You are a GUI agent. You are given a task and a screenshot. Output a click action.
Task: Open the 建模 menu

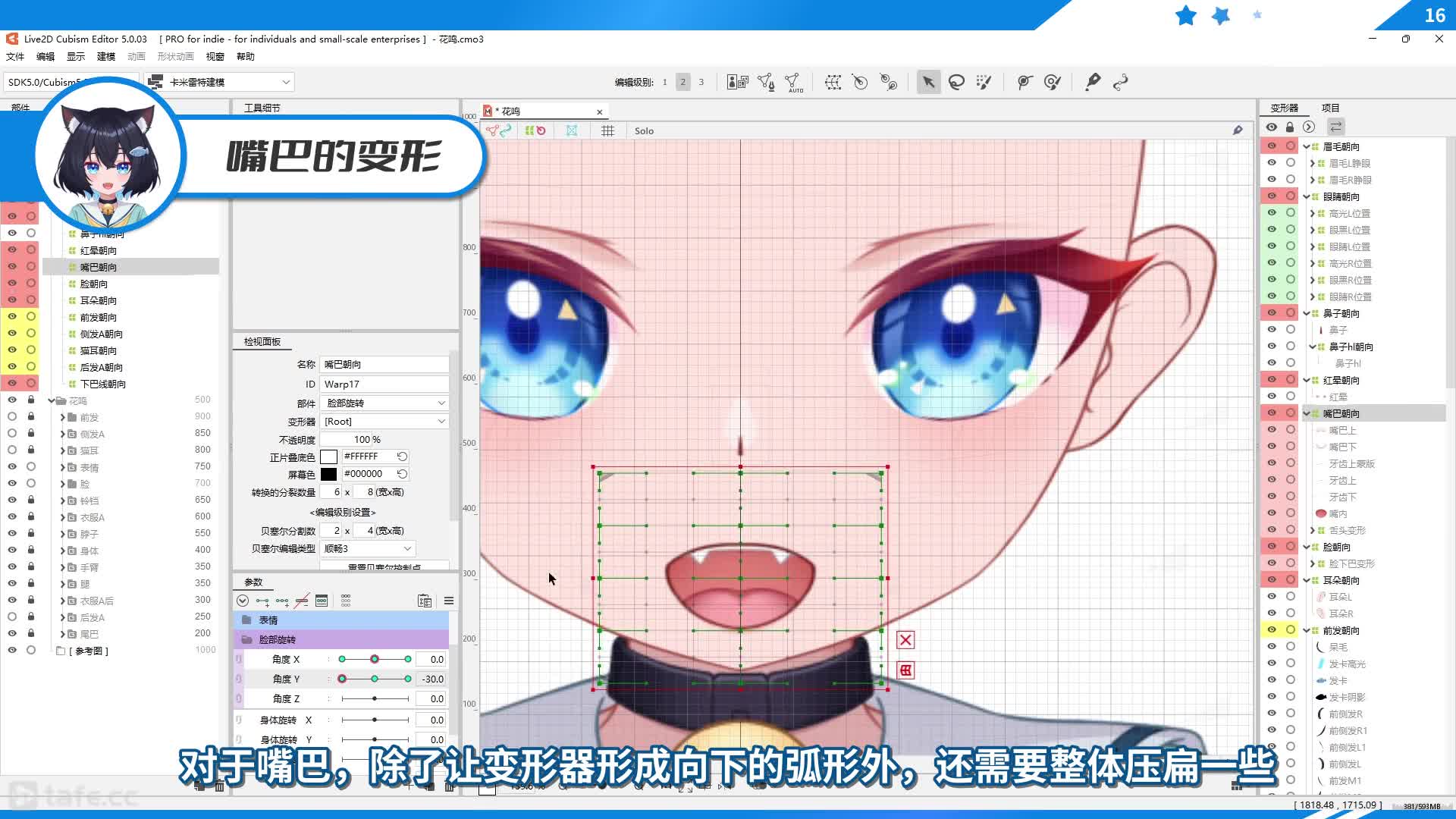click(106, 56)
